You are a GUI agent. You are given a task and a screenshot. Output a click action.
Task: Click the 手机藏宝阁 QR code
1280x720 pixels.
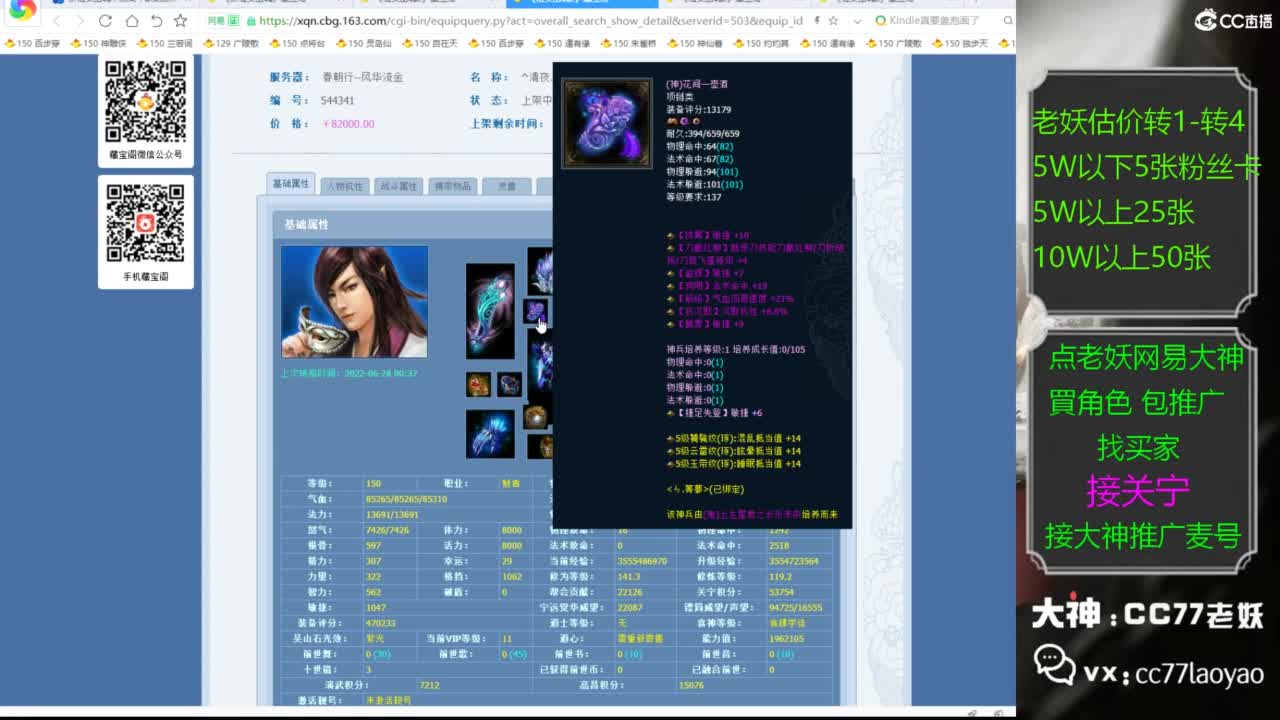(146, 223)
